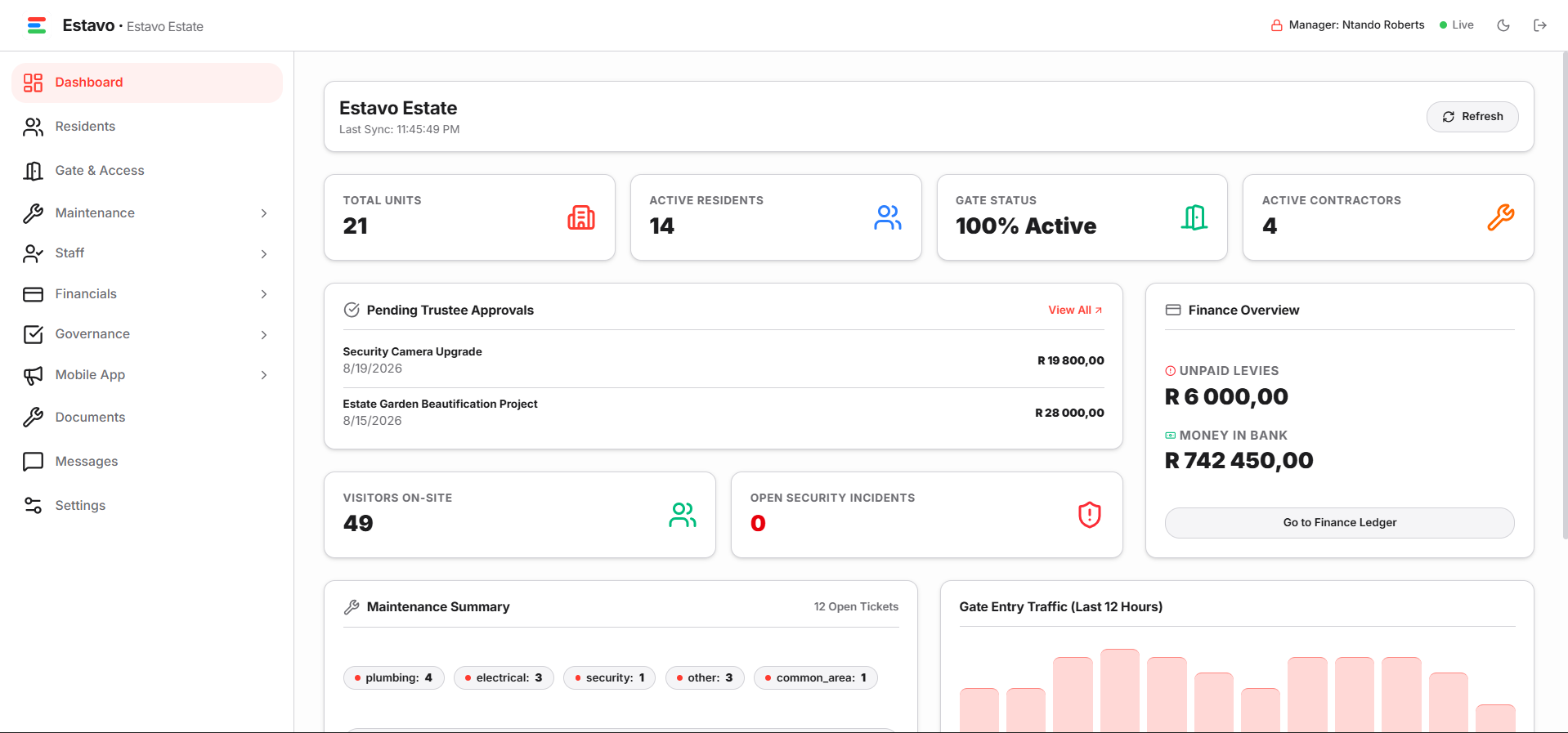This screenshot has height=733, width=1568.
Task: Click the Estavo logo icon
Action: click(x=36, y=25)
